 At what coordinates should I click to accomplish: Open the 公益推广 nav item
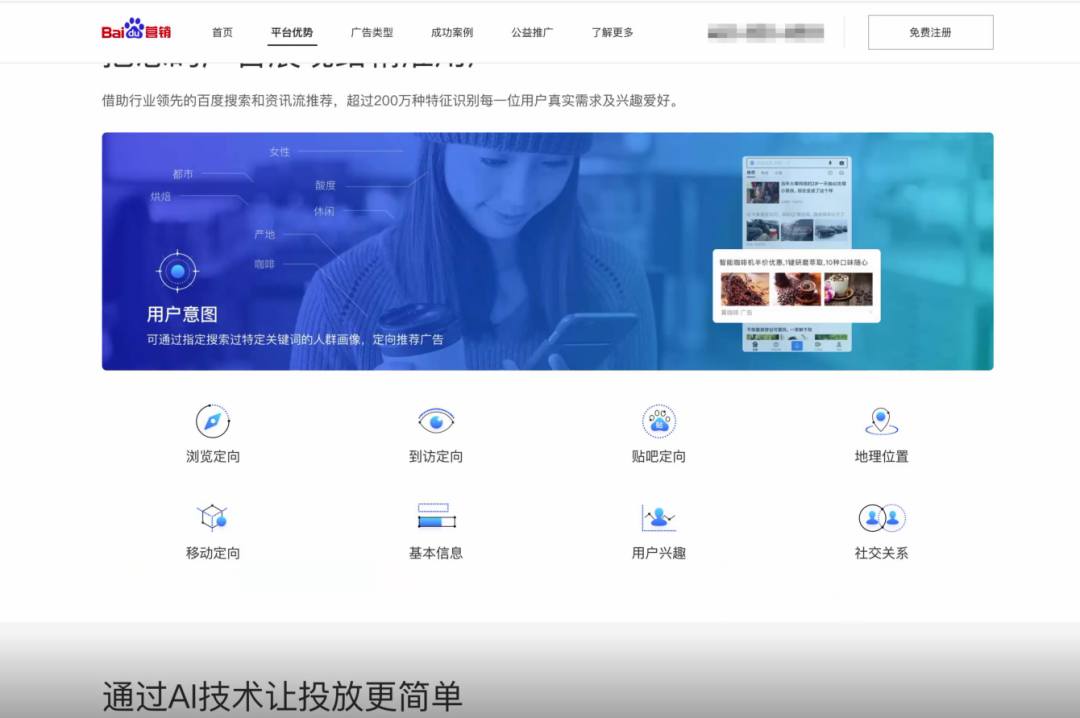532,32
